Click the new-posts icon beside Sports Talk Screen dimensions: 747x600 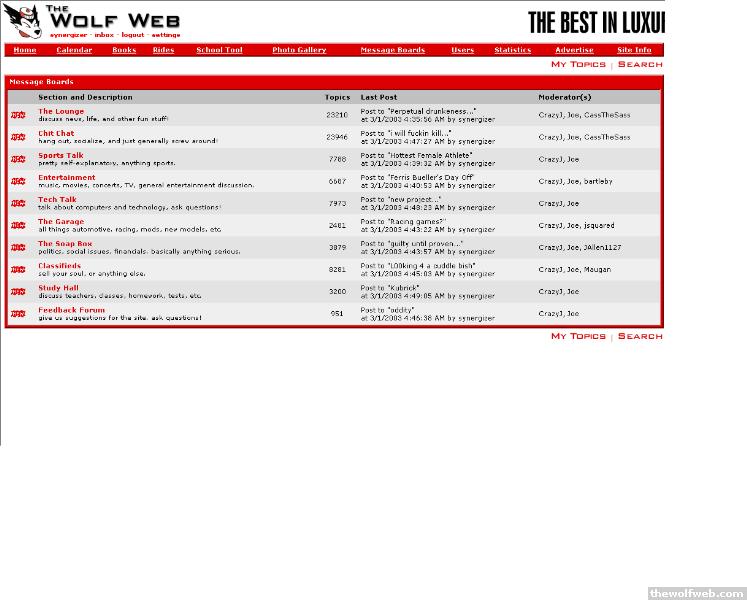pos(18,159)
